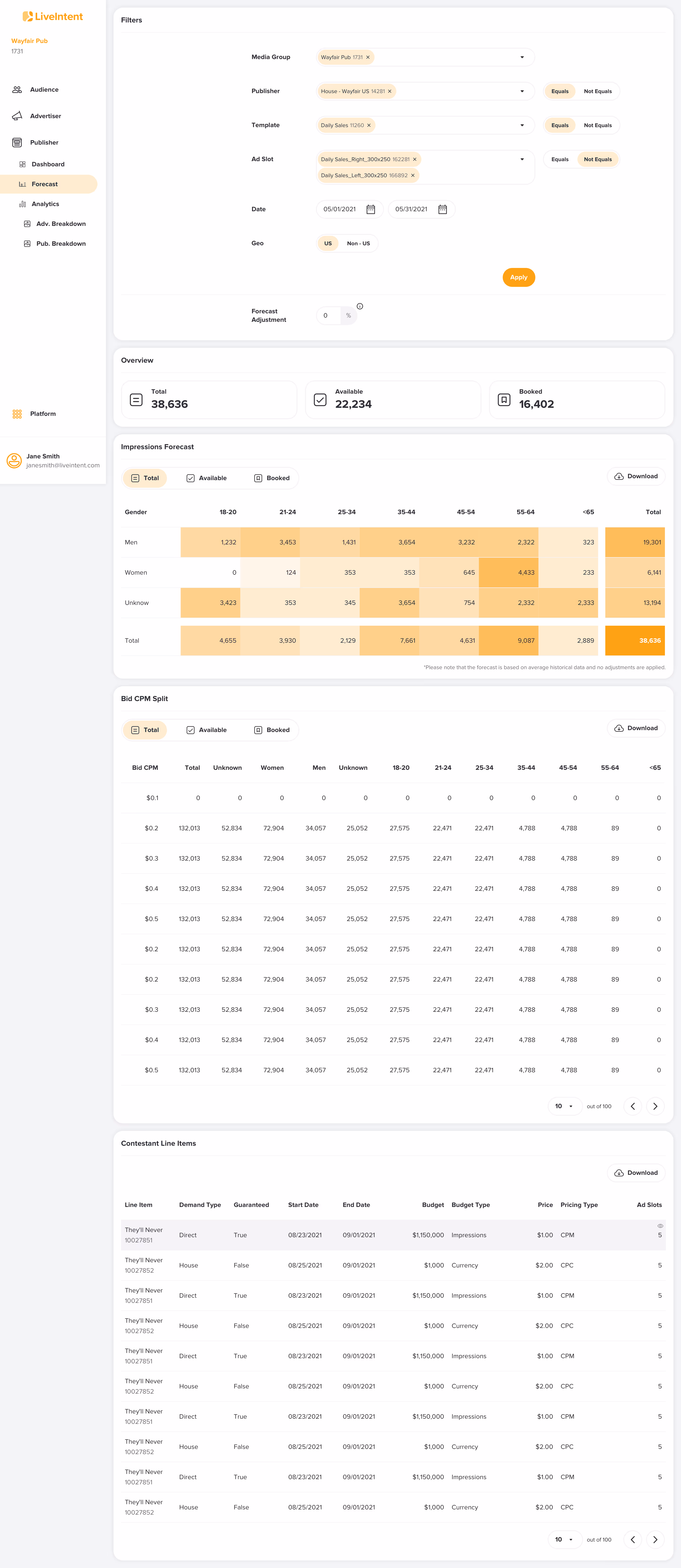Viewport: 681px width, 1568px height.
Task: Click Jane Smith's user avatar icon
Action: [14, 461]
